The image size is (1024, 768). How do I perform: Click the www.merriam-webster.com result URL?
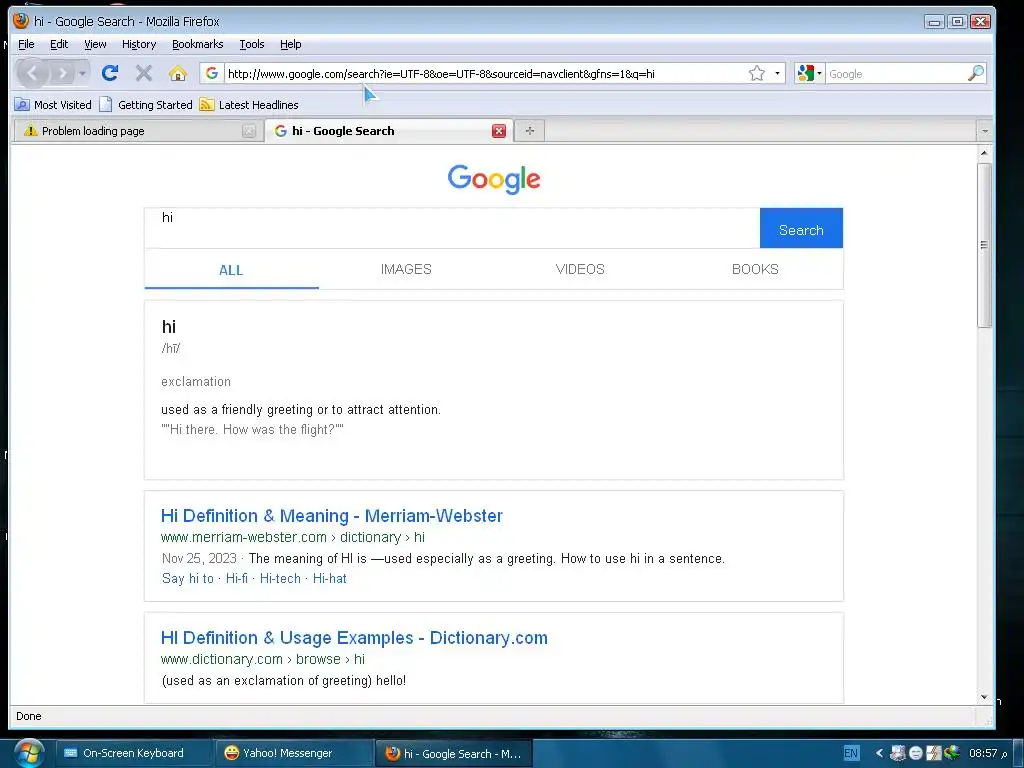pyautogui.click(x=293, y=537)
